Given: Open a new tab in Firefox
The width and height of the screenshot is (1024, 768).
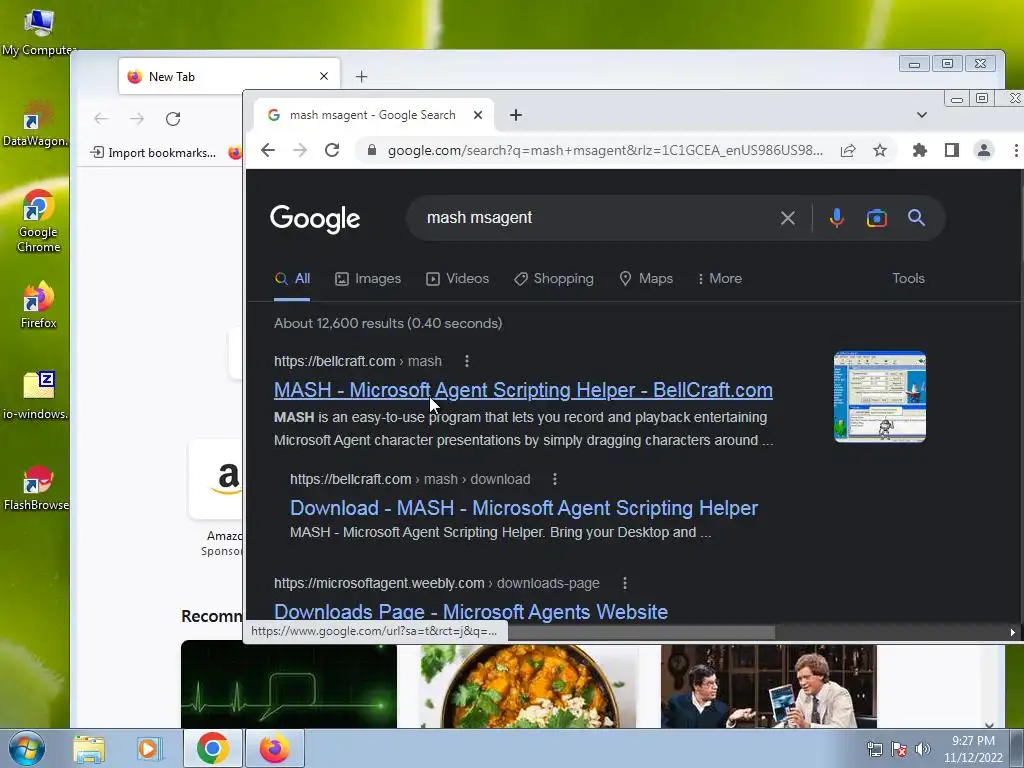Looking at the screenshot, I should 362,77.
